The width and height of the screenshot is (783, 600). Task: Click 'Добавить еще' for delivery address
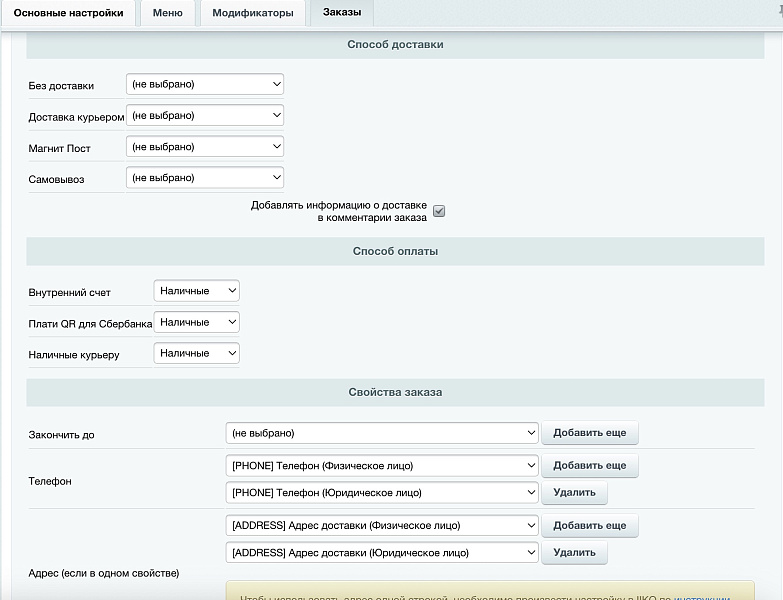pos(589,526)
